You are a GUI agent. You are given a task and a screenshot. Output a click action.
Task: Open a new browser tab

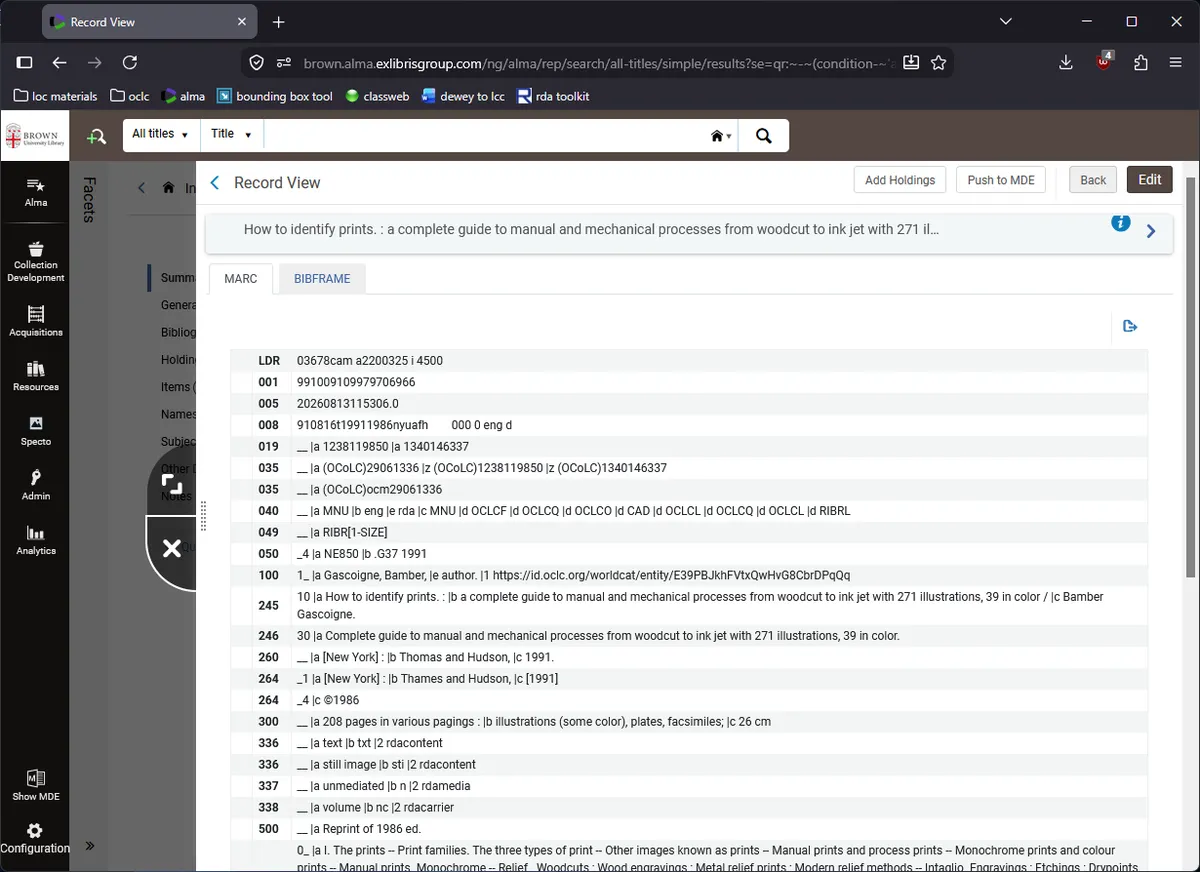pyautogui.click(x=278, y=22)
